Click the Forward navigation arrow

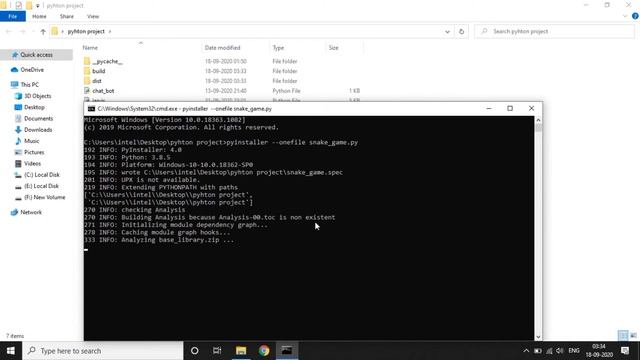coord(22,31)
